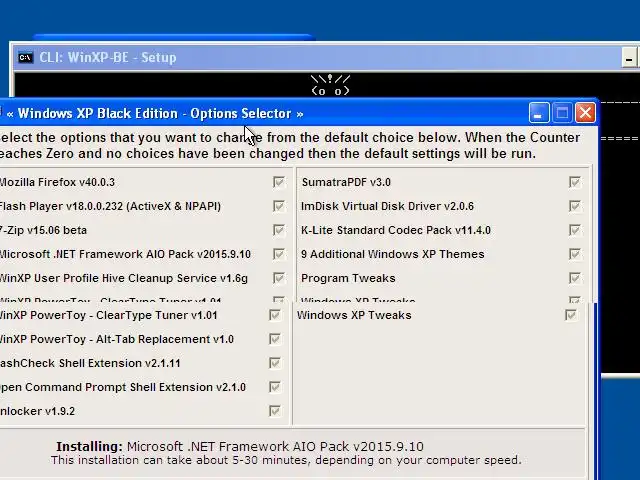The width and height of the screenshot is (640, 480).
Task: Select the 'SumatraPDF v3.0' label
Action: pyautogui.click(x=346, y=182)
